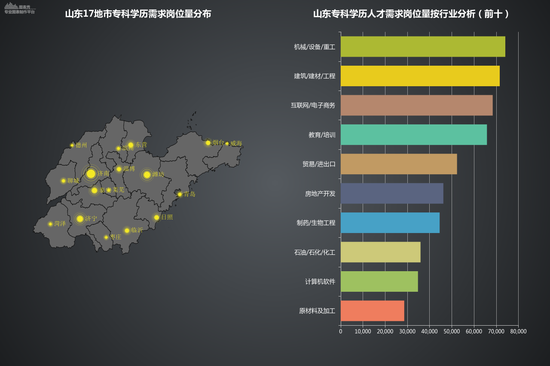This screenshot has height=366, width=550.
Task: Click the 济南 city name label
Action: [103, 174]
